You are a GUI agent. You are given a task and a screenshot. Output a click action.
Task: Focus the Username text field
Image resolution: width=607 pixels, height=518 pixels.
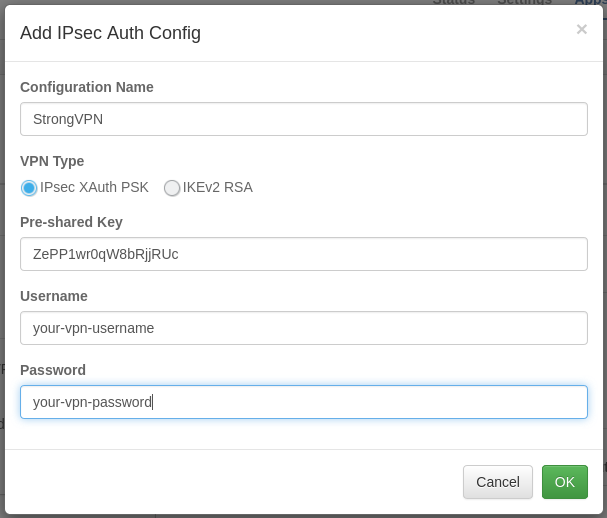tap(303, 328)
